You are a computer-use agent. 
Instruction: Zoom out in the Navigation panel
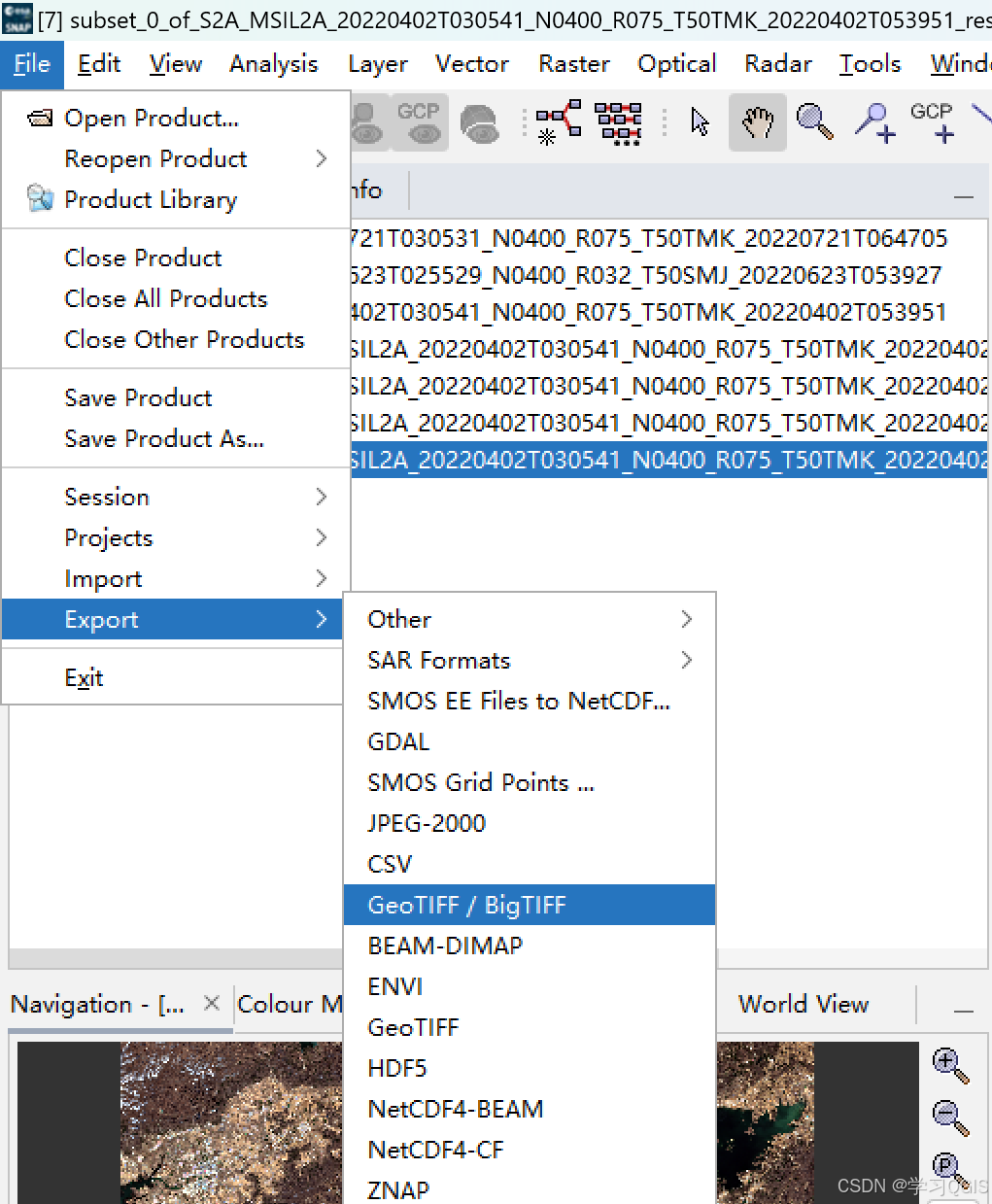pyautogui.click(x=949, y=1118)
